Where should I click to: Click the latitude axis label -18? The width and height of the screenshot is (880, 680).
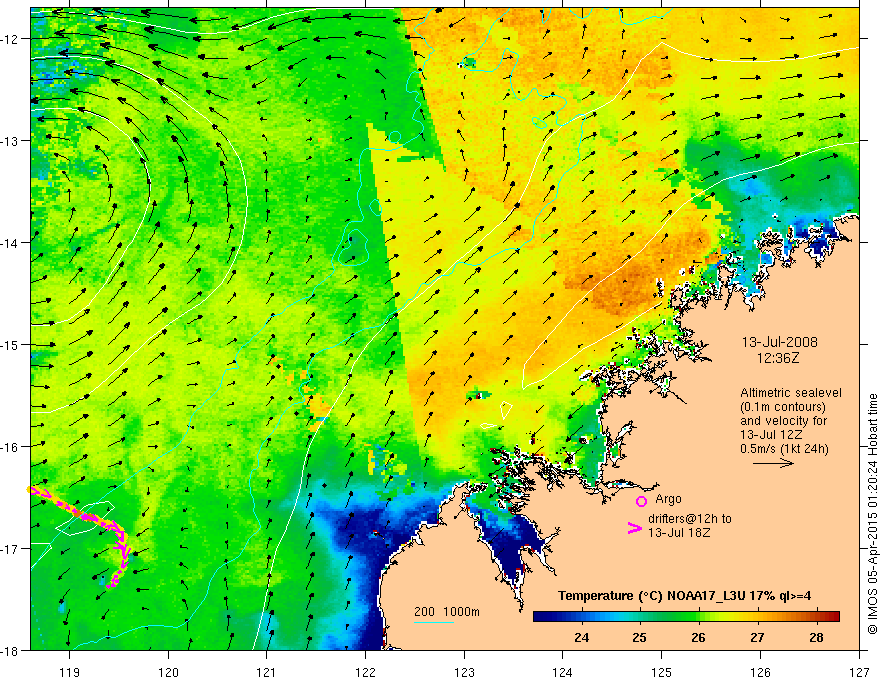point(11,651)
